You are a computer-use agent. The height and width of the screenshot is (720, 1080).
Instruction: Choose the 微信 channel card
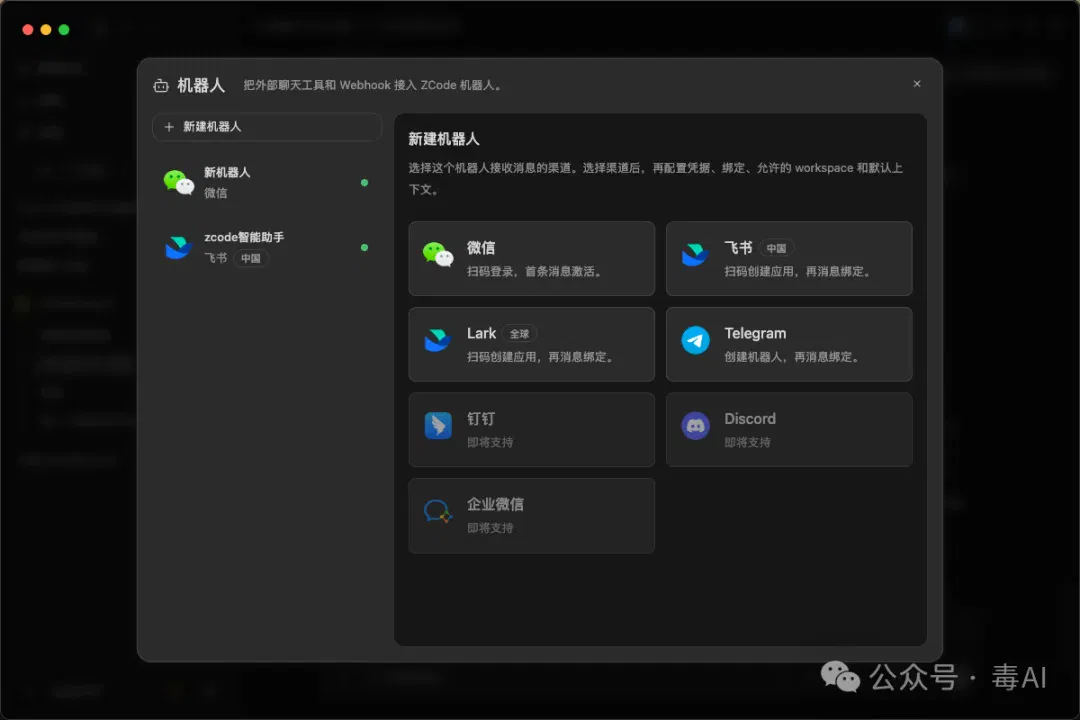click(531, 258)
